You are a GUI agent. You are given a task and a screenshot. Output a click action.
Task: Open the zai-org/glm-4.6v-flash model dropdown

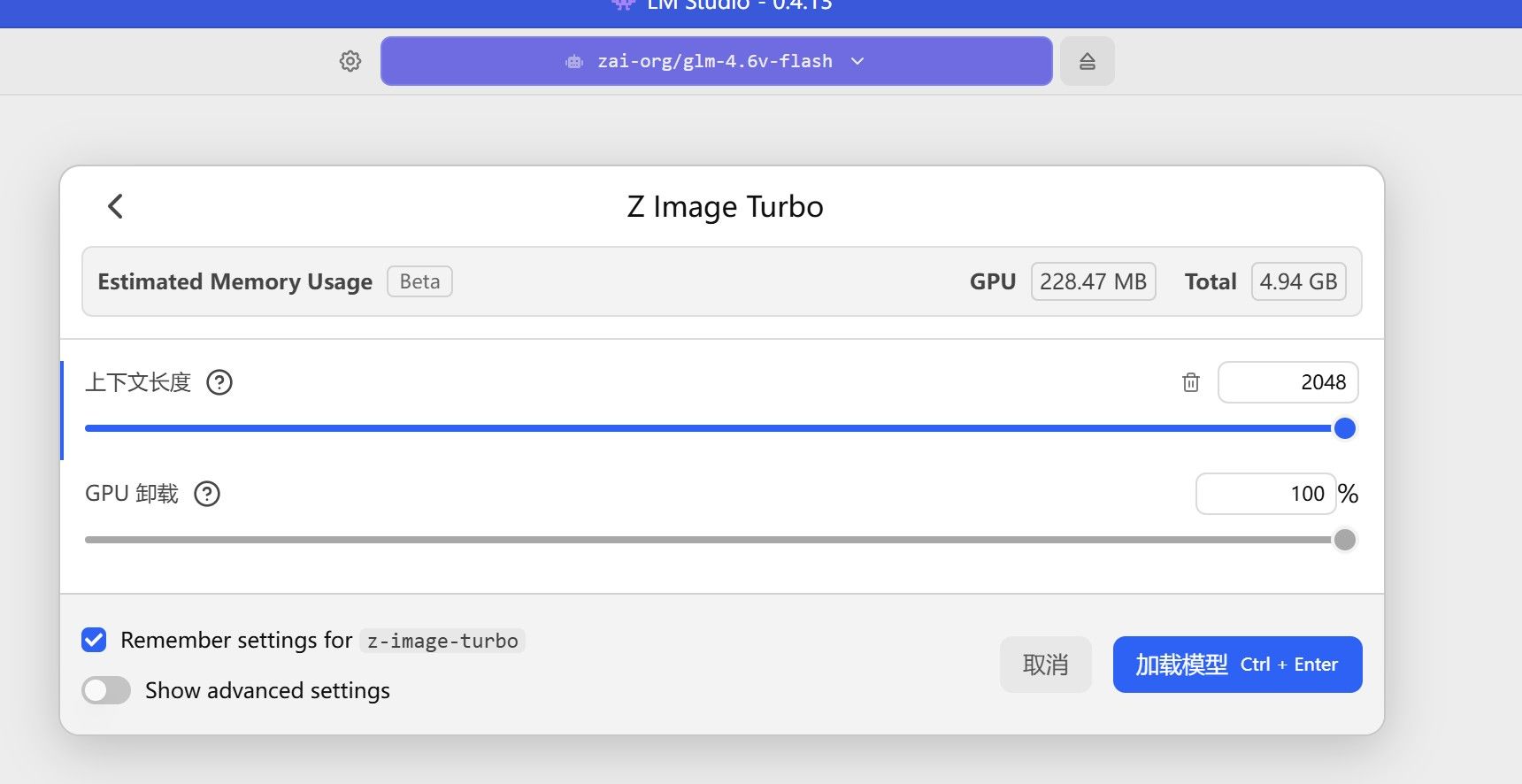(716, 61)
